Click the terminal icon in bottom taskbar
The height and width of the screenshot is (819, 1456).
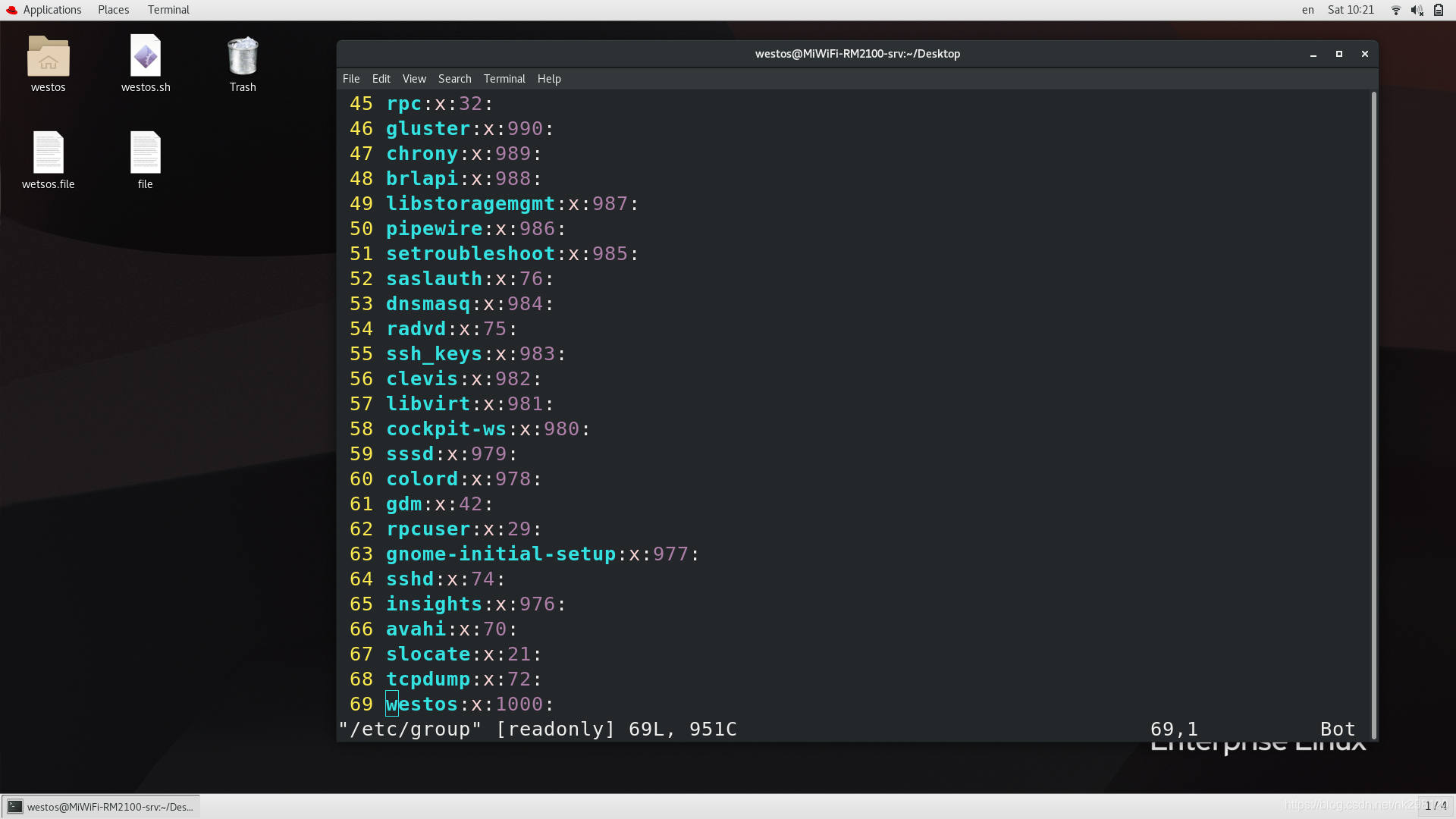coord(14,806)
